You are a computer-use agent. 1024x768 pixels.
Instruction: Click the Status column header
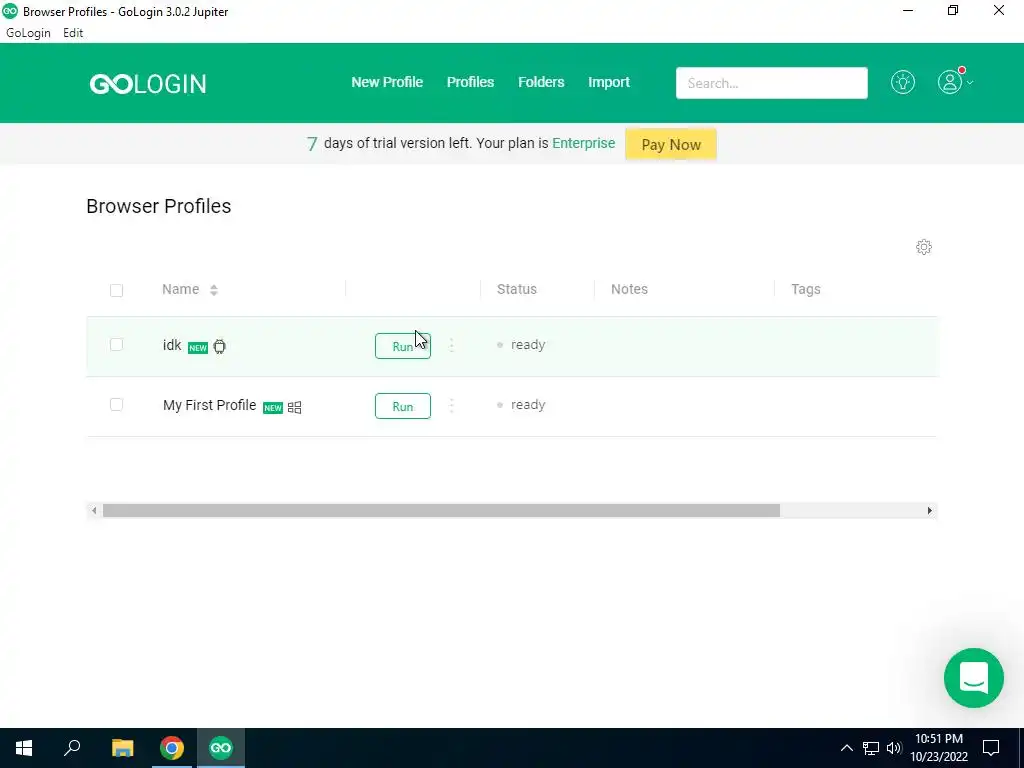coord(517,289)
